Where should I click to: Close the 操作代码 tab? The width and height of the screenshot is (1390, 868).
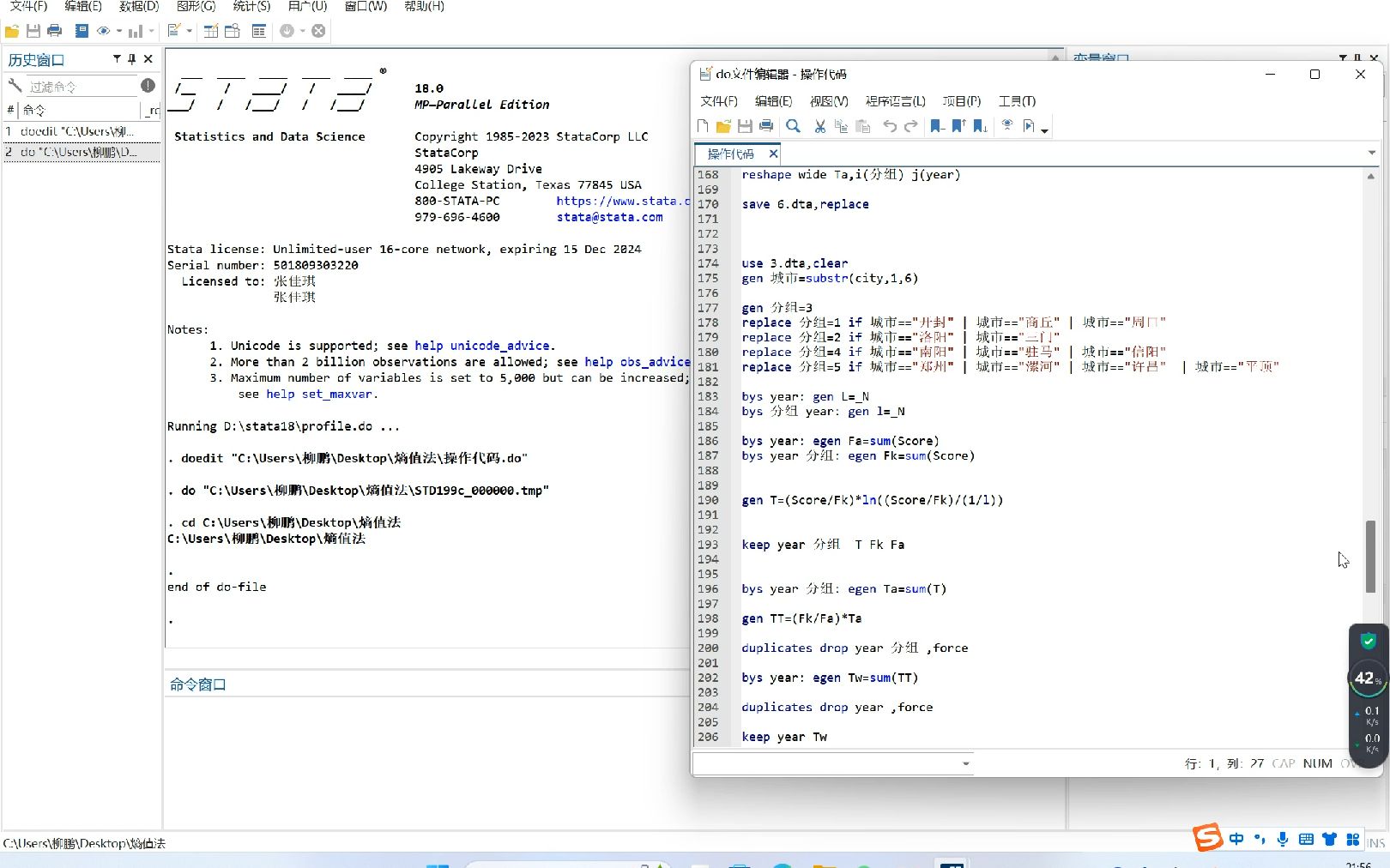773,154
